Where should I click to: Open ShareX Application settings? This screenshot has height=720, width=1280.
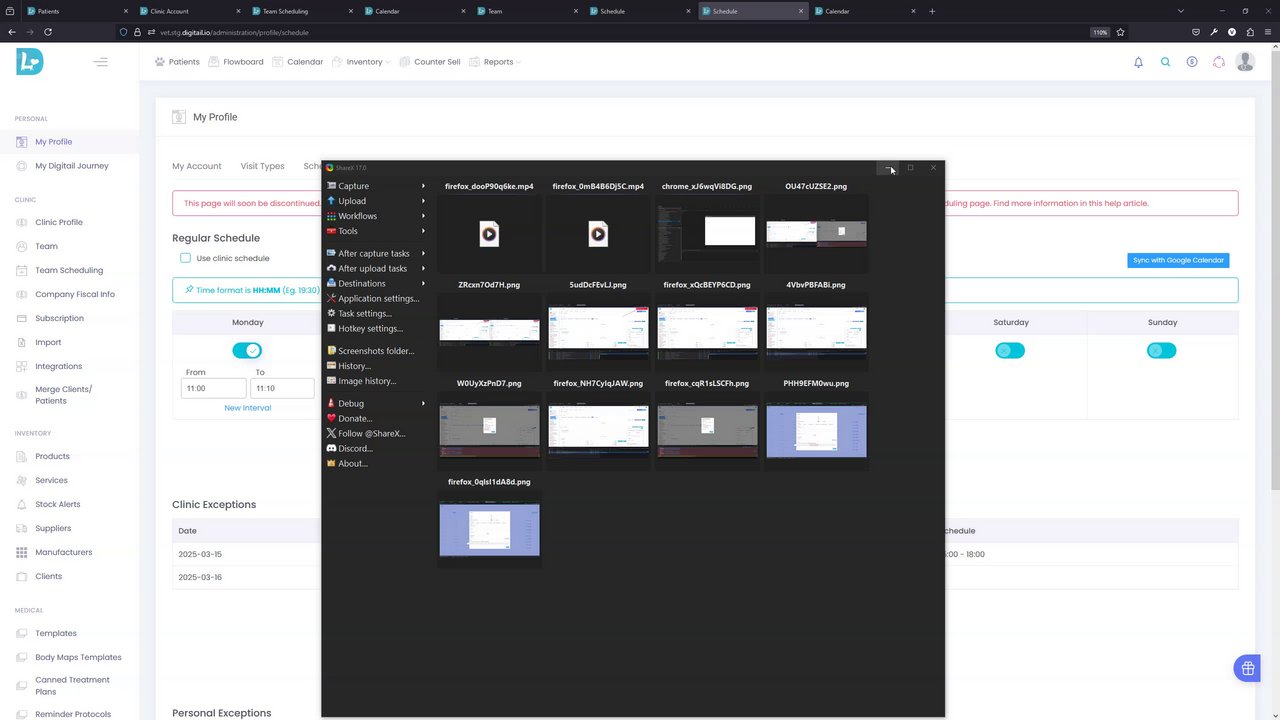pos(376,298)
